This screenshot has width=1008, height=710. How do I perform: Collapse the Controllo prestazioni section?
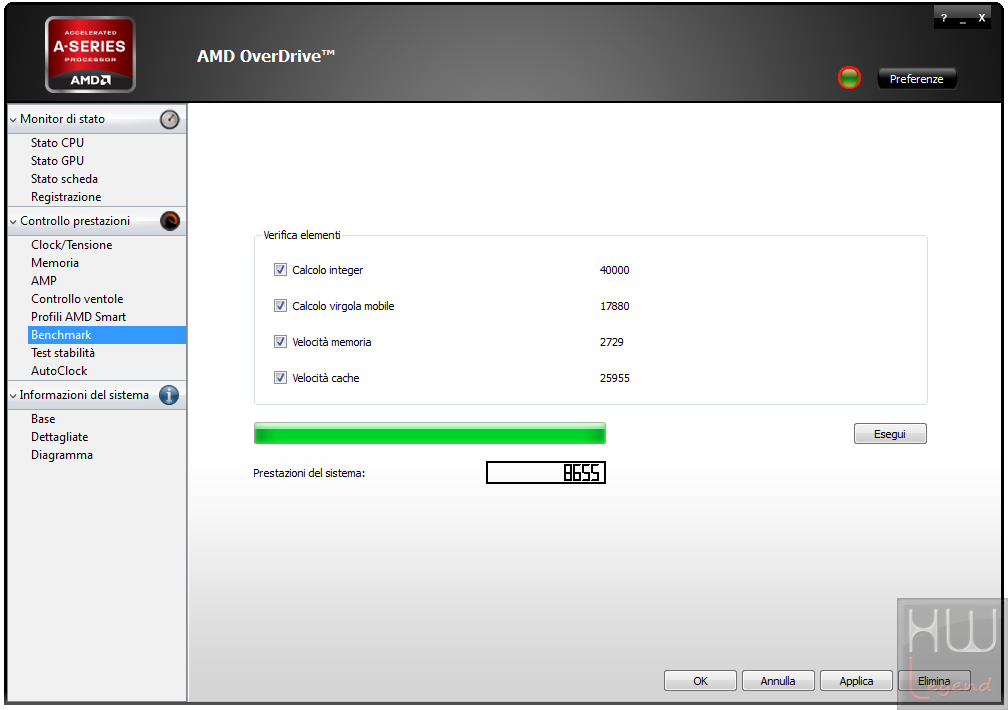(x=13, y=221)
